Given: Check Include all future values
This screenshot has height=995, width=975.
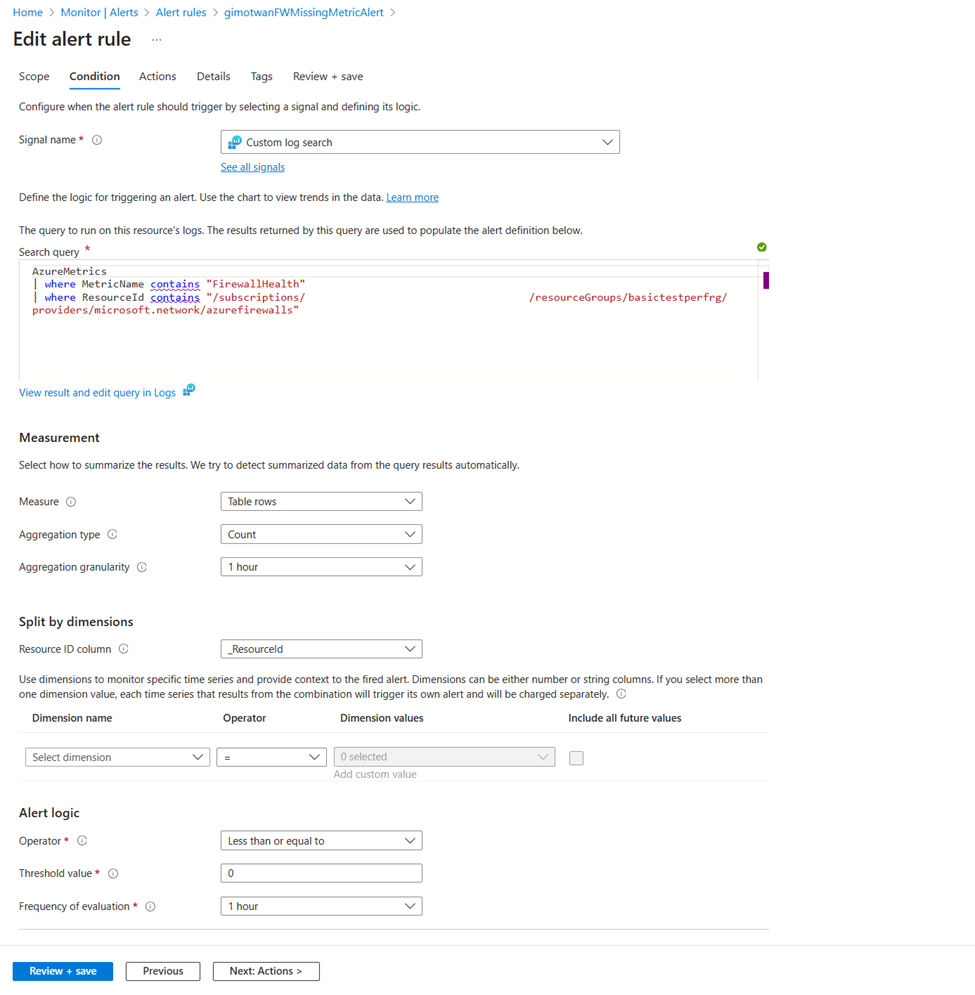Looking at the screenshot, I should pos(576,757).
